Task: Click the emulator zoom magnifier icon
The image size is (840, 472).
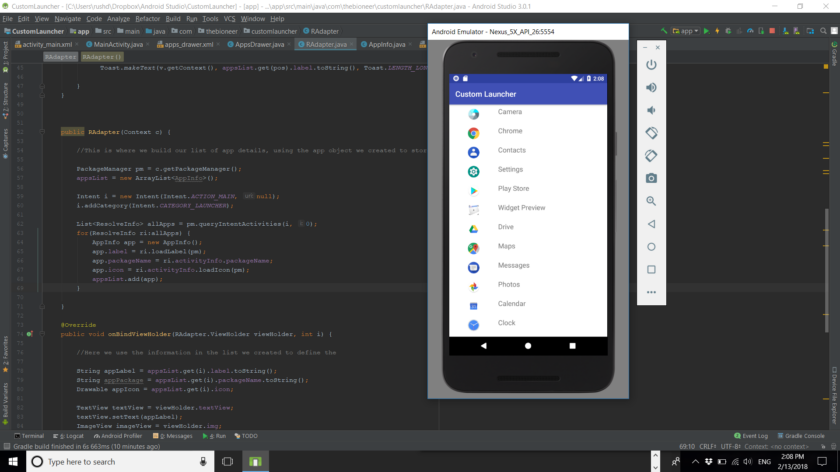Action: pos(651,201)
